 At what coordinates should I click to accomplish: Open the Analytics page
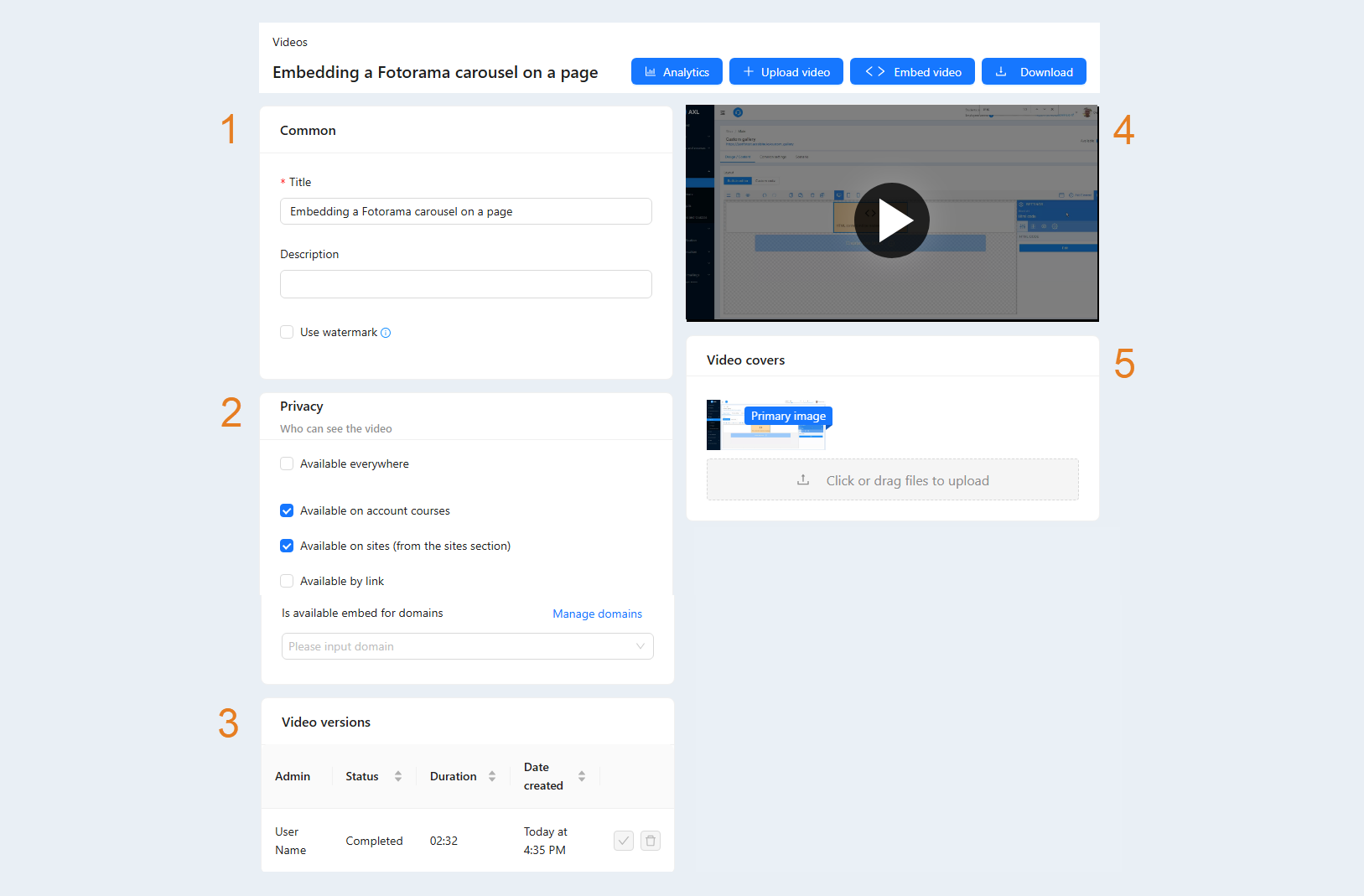[x=677, y=72]
